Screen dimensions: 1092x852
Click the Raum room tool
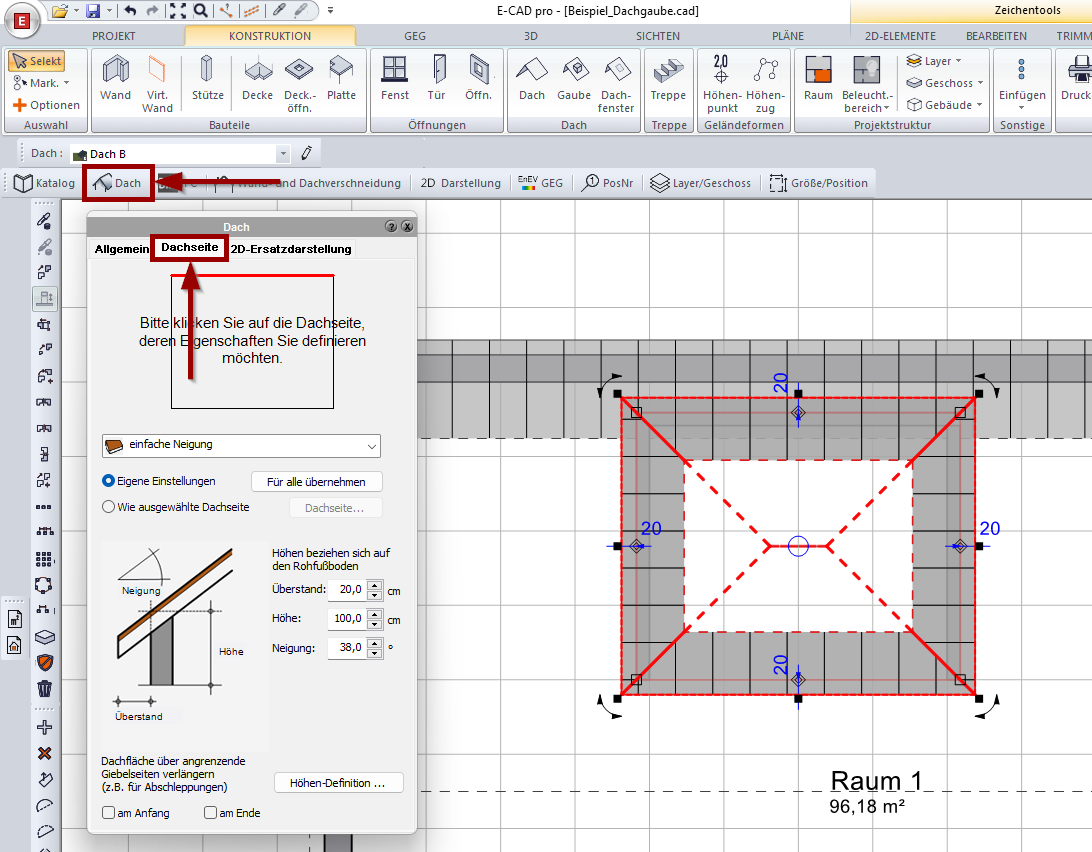(818, 78)
